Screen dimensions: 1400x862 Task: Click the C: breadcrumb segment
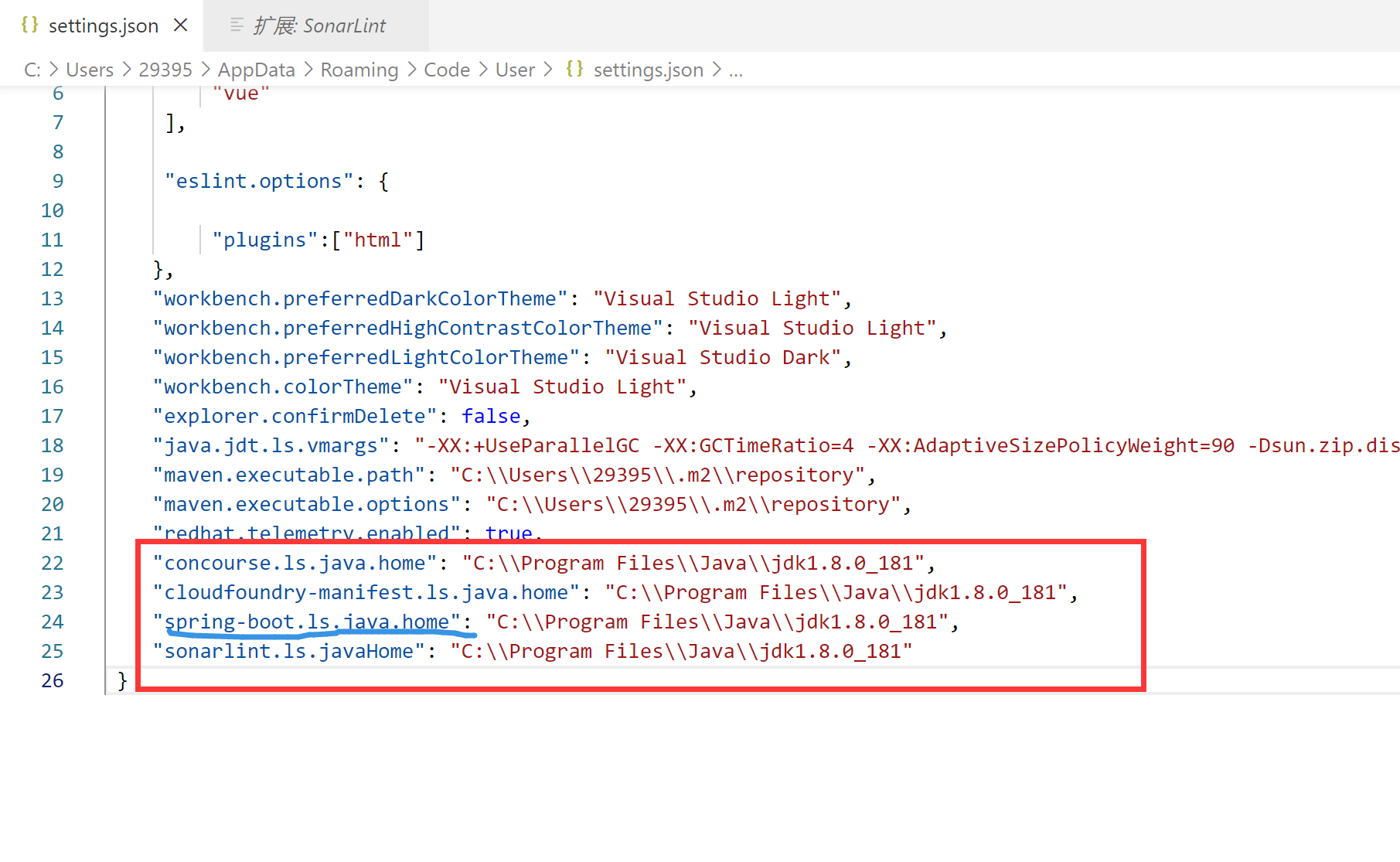(32, 70)
